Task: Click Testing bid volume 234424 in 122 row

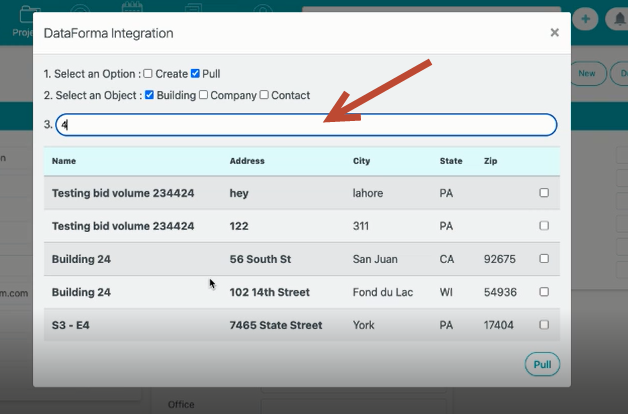Action: click(123, 226)
